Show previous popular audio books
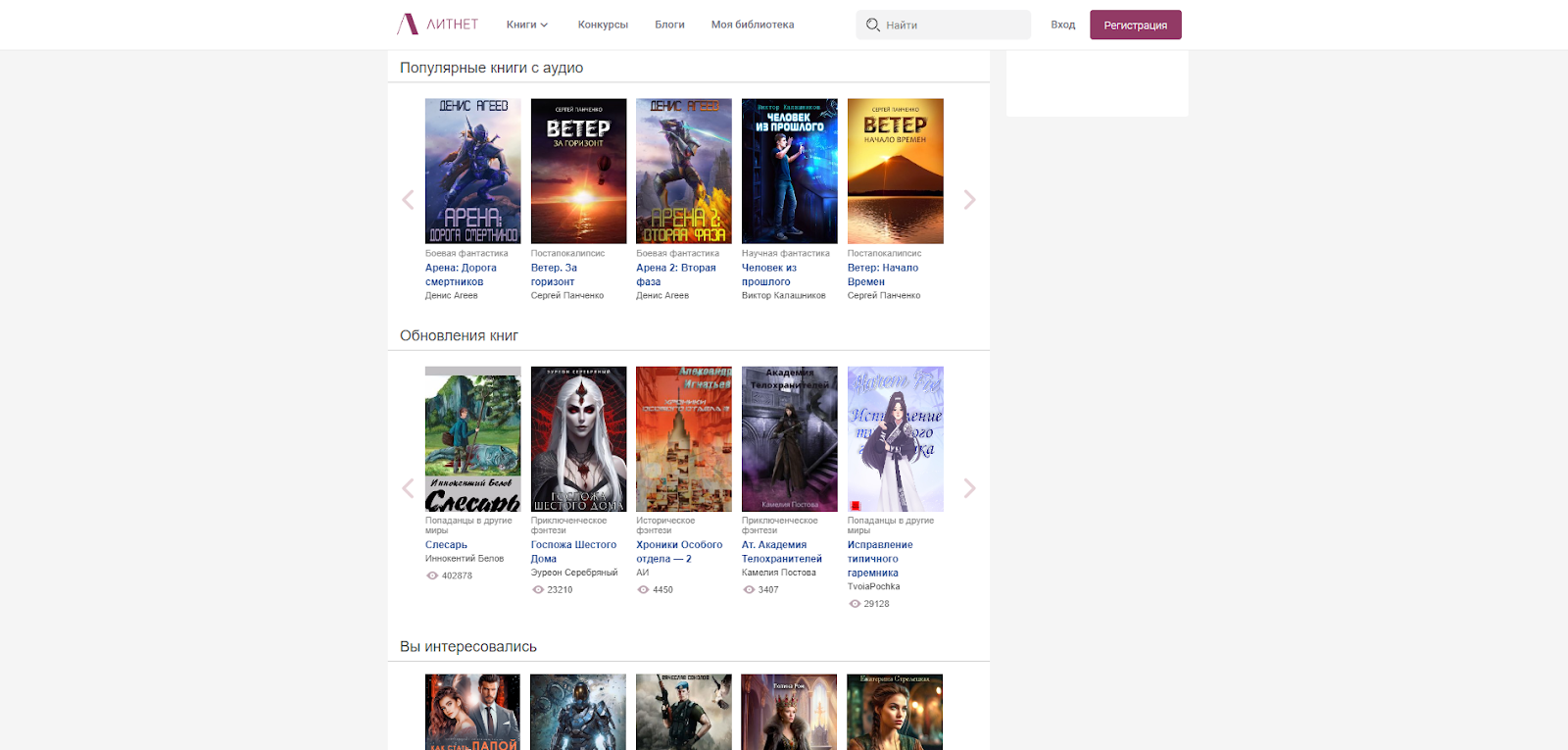1568x750 pixels. pos(408,200)
